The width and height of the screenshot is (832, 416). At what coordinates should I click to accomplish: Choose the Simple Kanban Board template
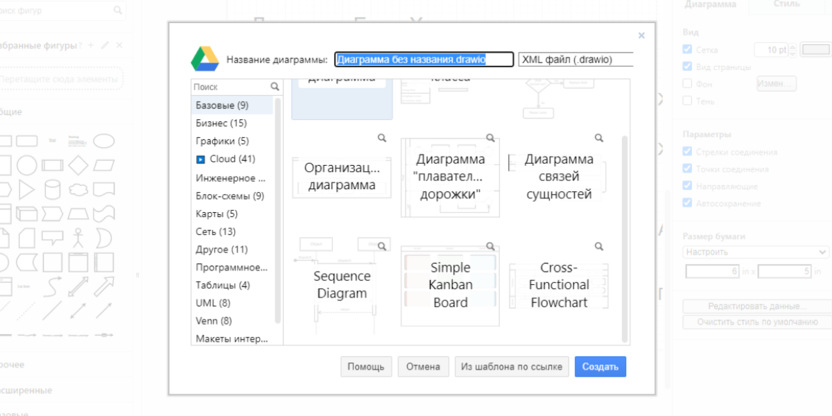click(450, 285)
